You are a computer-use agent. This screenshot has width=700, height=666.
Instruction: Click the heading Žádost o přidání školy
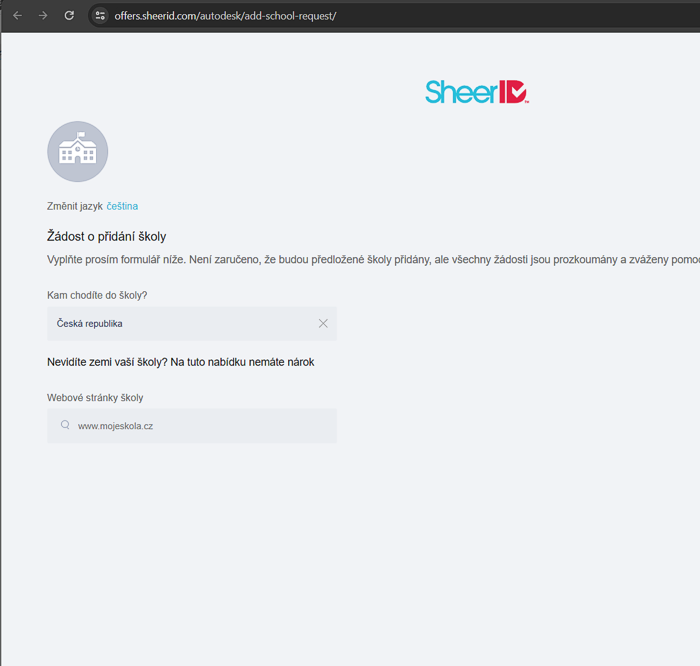click(x=107, y=236)
